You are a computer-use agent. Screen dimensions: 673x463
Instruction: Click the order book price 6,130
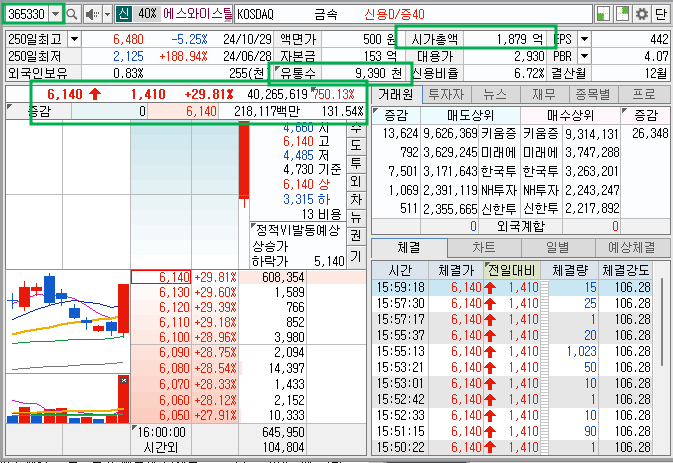pos(174,292)
